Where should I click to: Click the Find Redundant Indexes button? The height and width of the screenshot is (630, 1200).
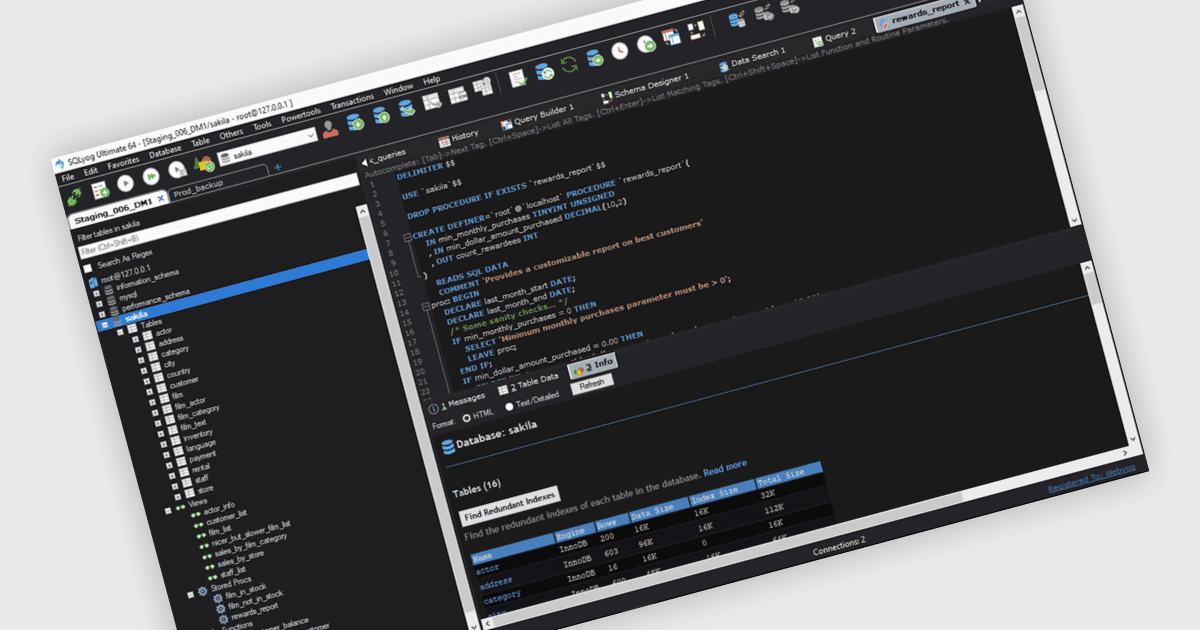[x=510, y=508]
